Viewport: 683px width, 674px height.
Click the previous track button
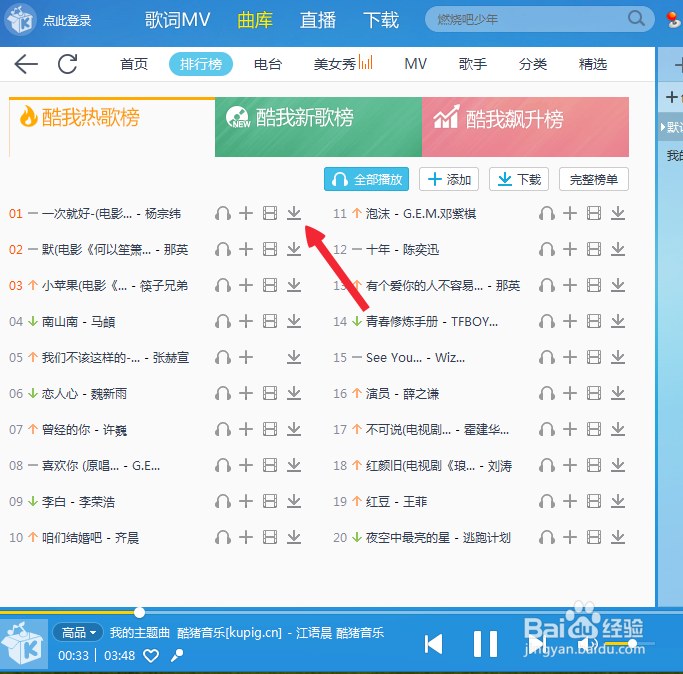pyautogui.click(x=433, y=644)
